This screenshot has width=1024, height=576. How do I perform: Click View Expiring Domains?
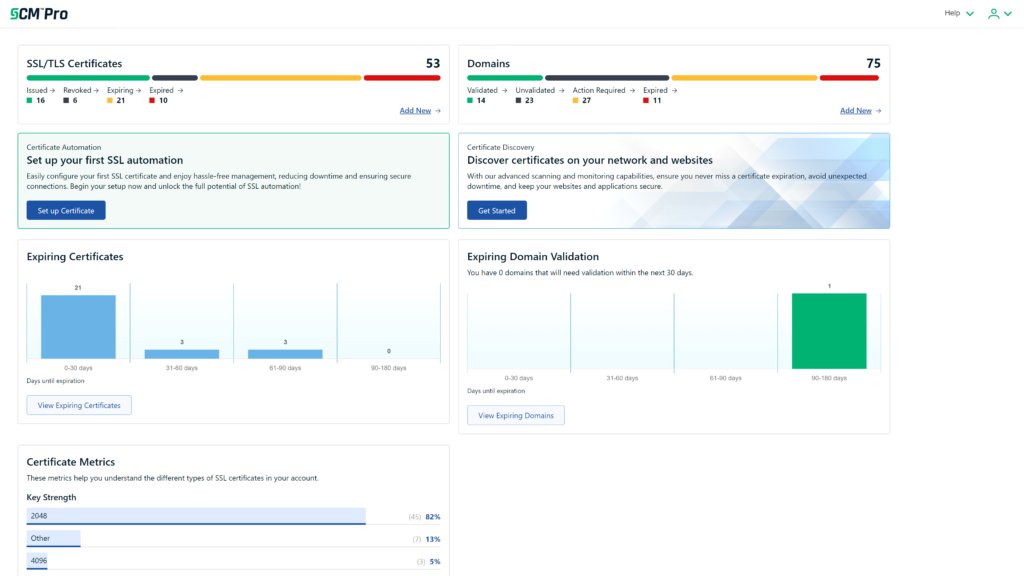click(515, 414)
